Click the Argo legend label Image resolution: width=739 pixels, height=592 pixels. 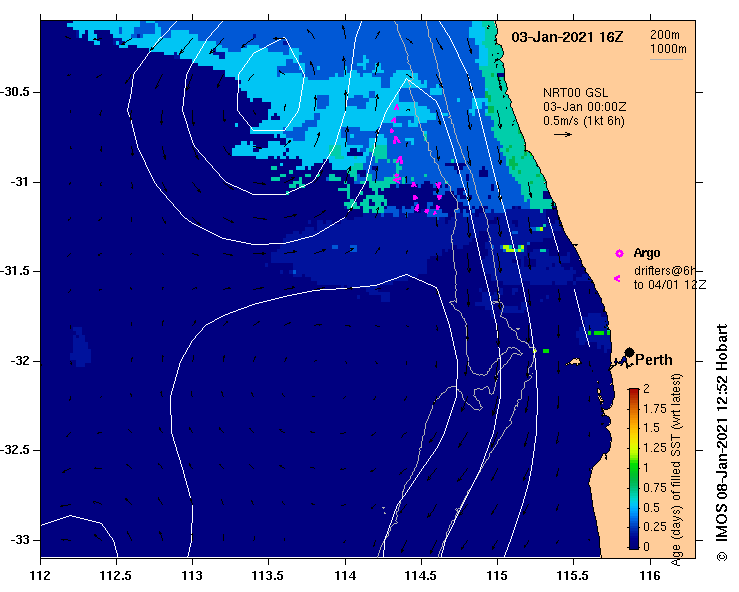pos(647,253)
